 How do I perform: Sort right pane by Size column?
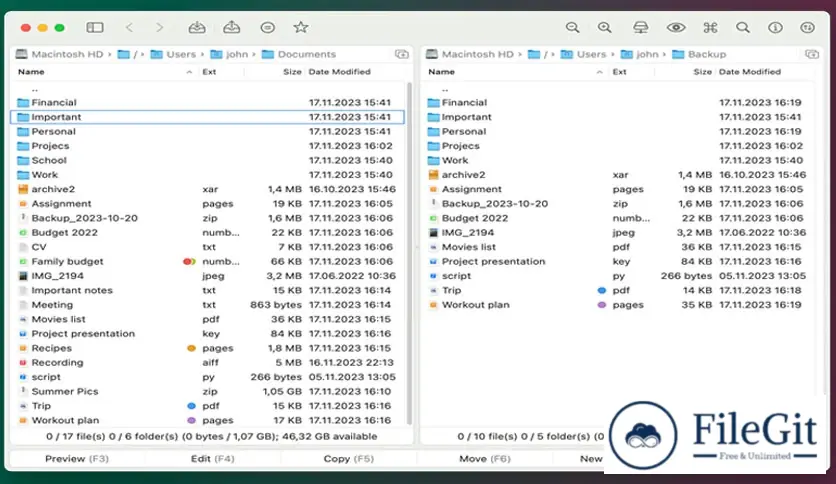click(702, 72)
